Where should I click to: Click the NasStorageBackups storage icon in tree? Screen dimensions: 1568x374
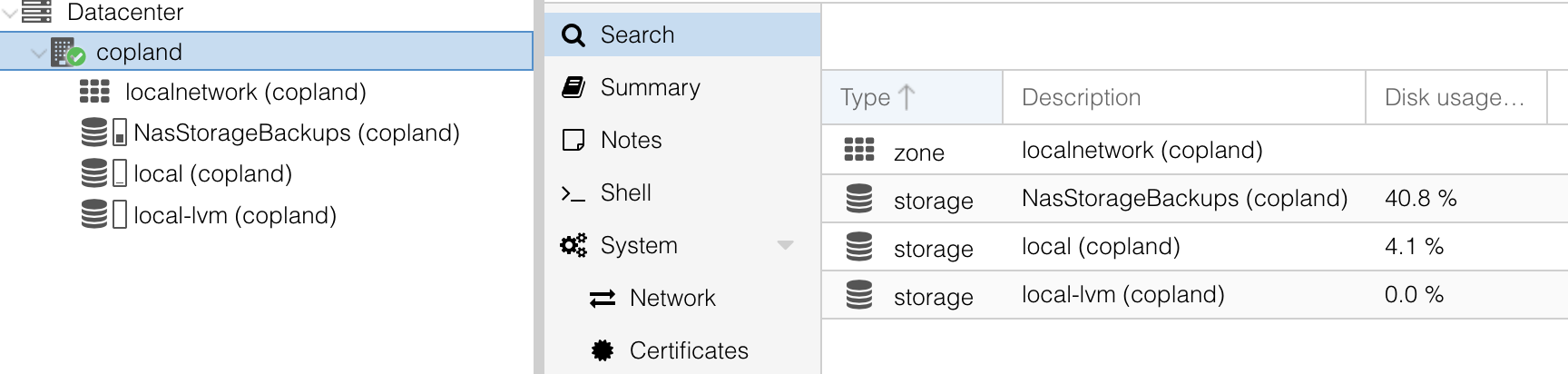(94, 133)
